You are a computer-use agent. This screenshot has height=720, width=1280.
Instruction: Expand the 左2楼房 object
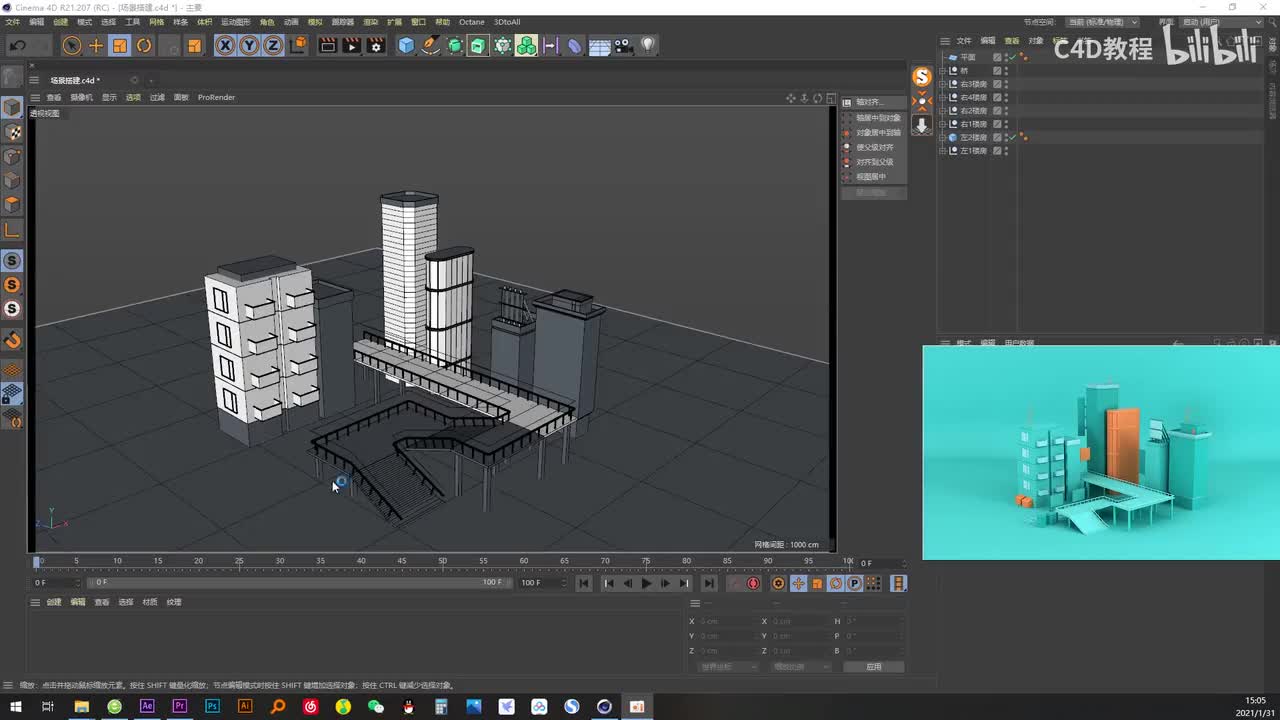point(942,137)
